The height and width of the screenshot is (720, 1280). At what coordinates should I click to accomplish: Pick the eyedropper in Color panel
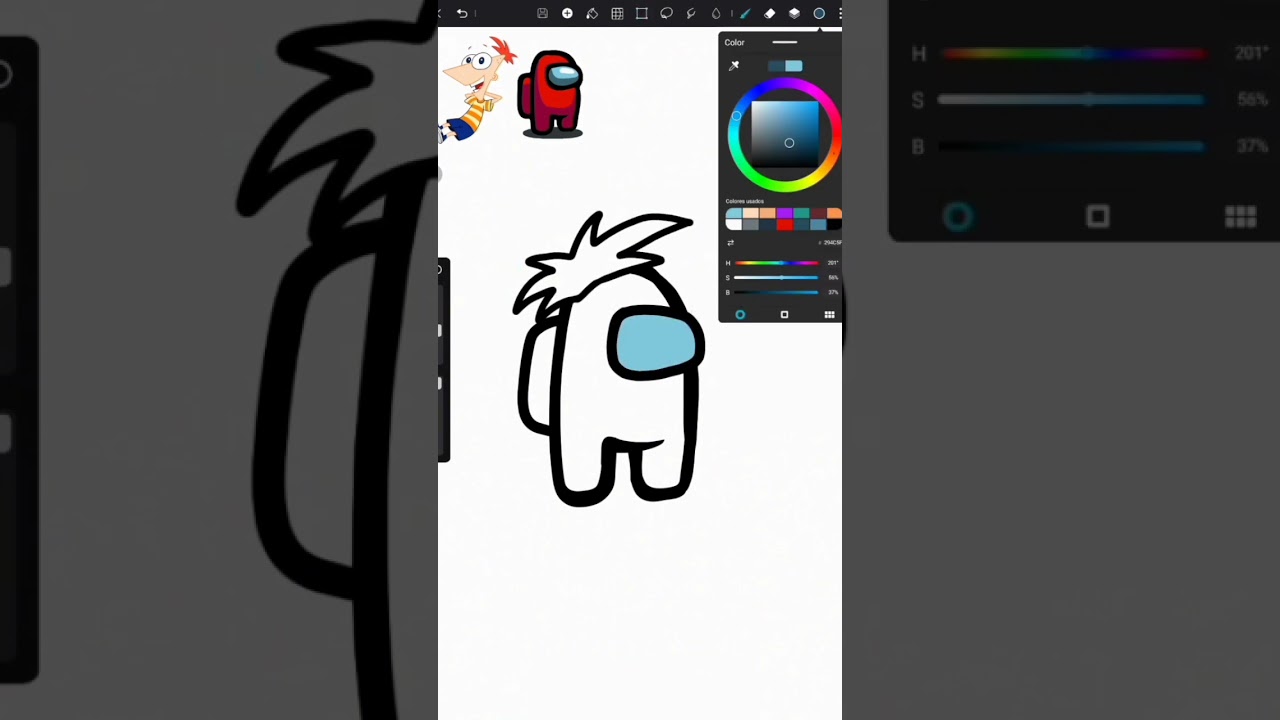coord(734,66)
